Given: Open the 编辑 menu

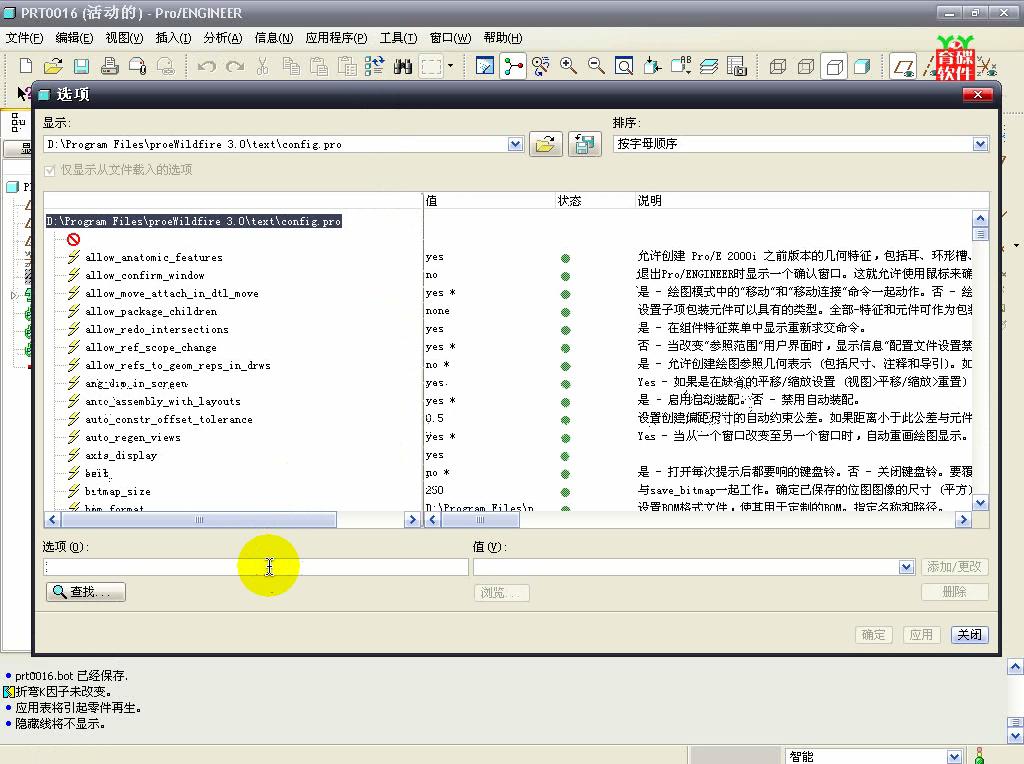Looking at the screenshot, I should [74, 38].
